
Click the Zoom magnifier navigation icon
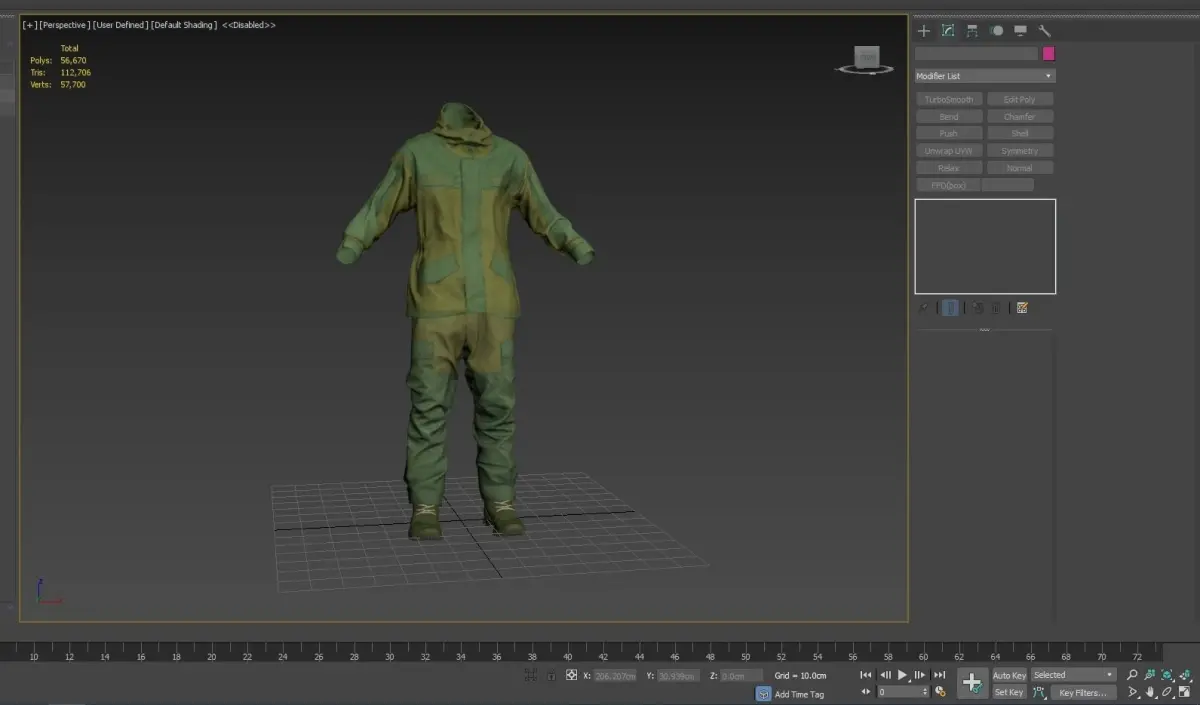coord(1133,675)
